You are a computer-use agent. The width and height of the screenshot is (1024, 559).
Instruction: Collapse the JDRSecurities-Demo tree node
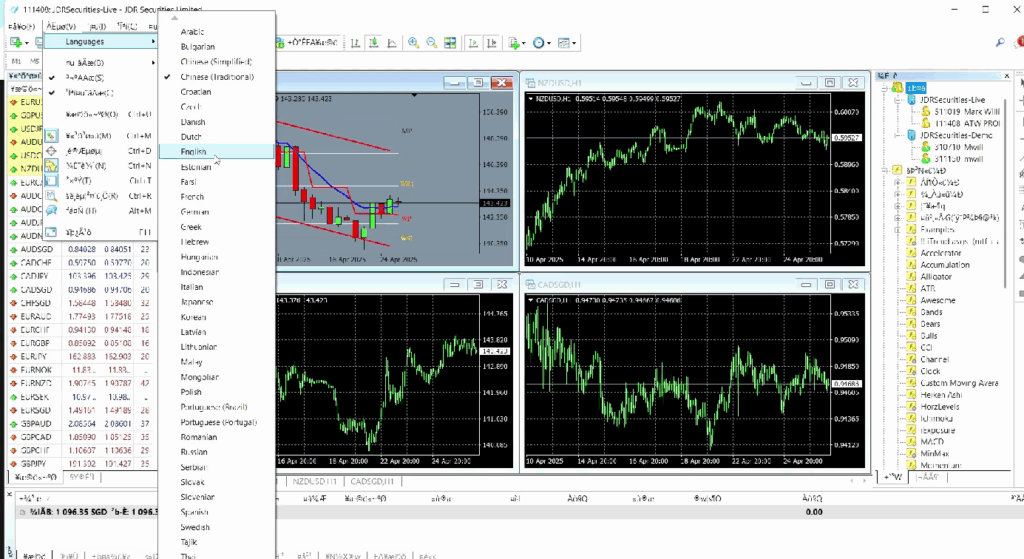click(x=897, y=135)
